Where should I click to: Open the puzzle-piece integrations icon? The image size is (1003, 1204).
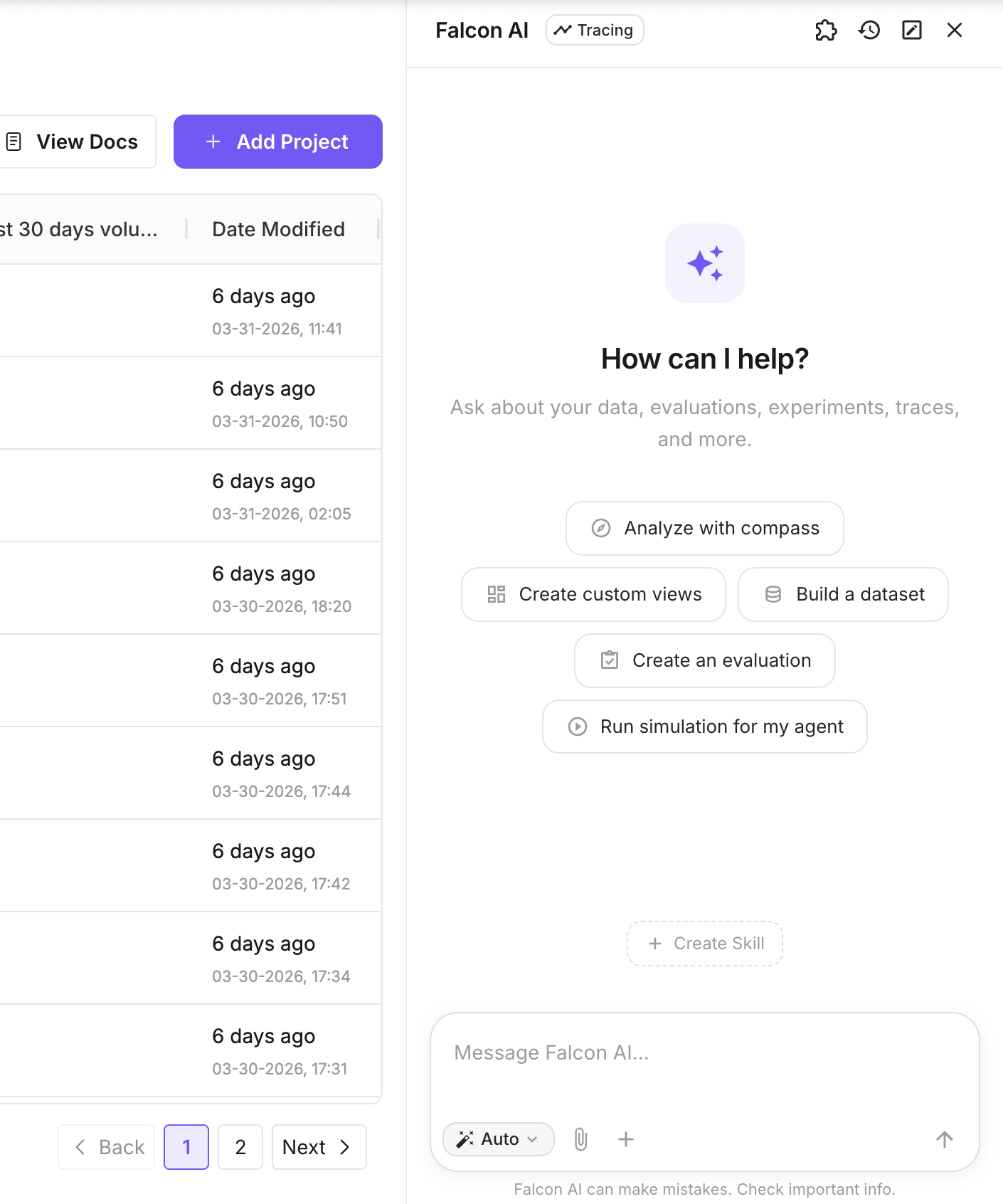pos(826,30)
